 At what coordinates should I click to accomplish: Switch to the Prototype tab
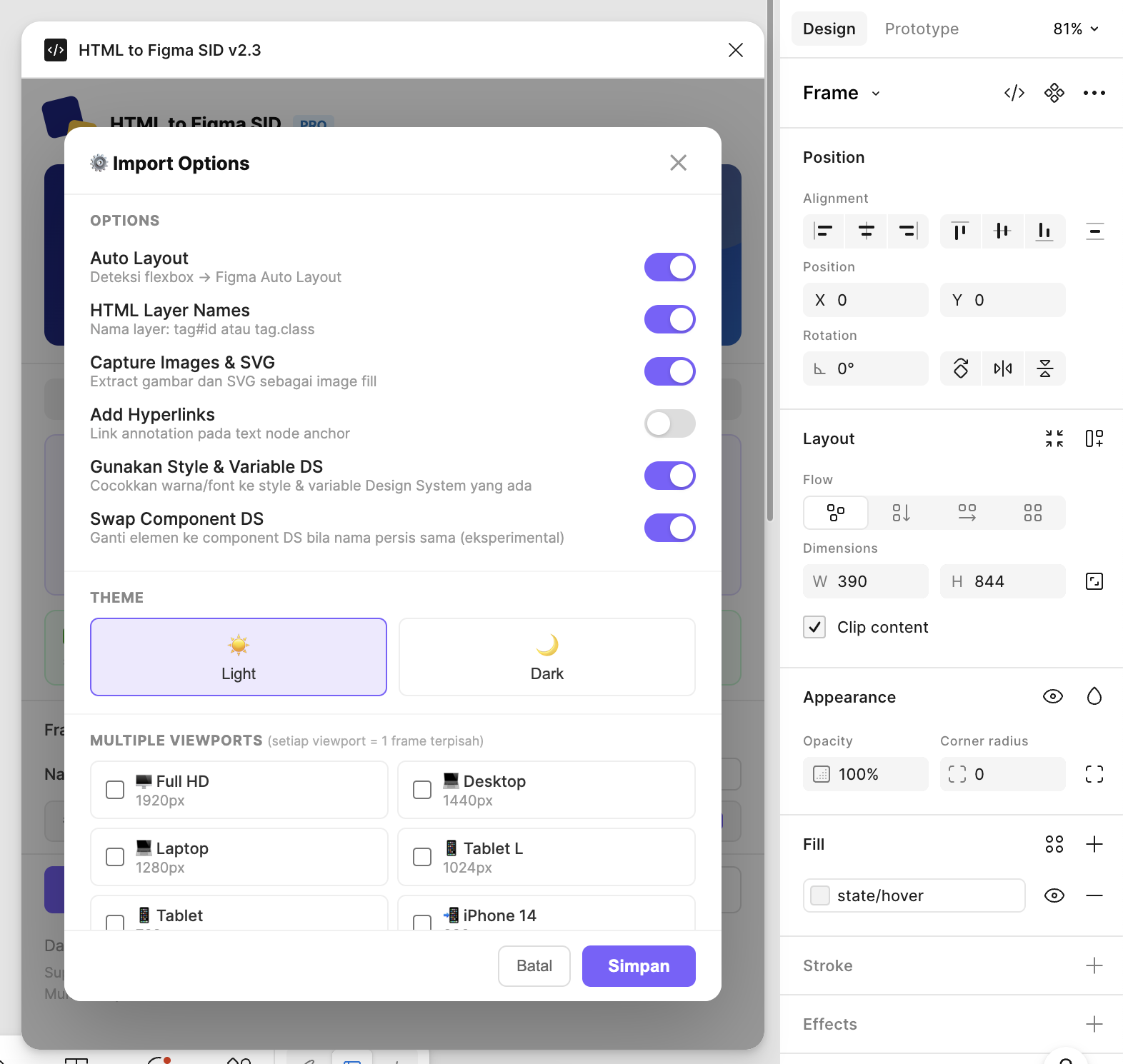pyautogui.click(x=922, y=29)
